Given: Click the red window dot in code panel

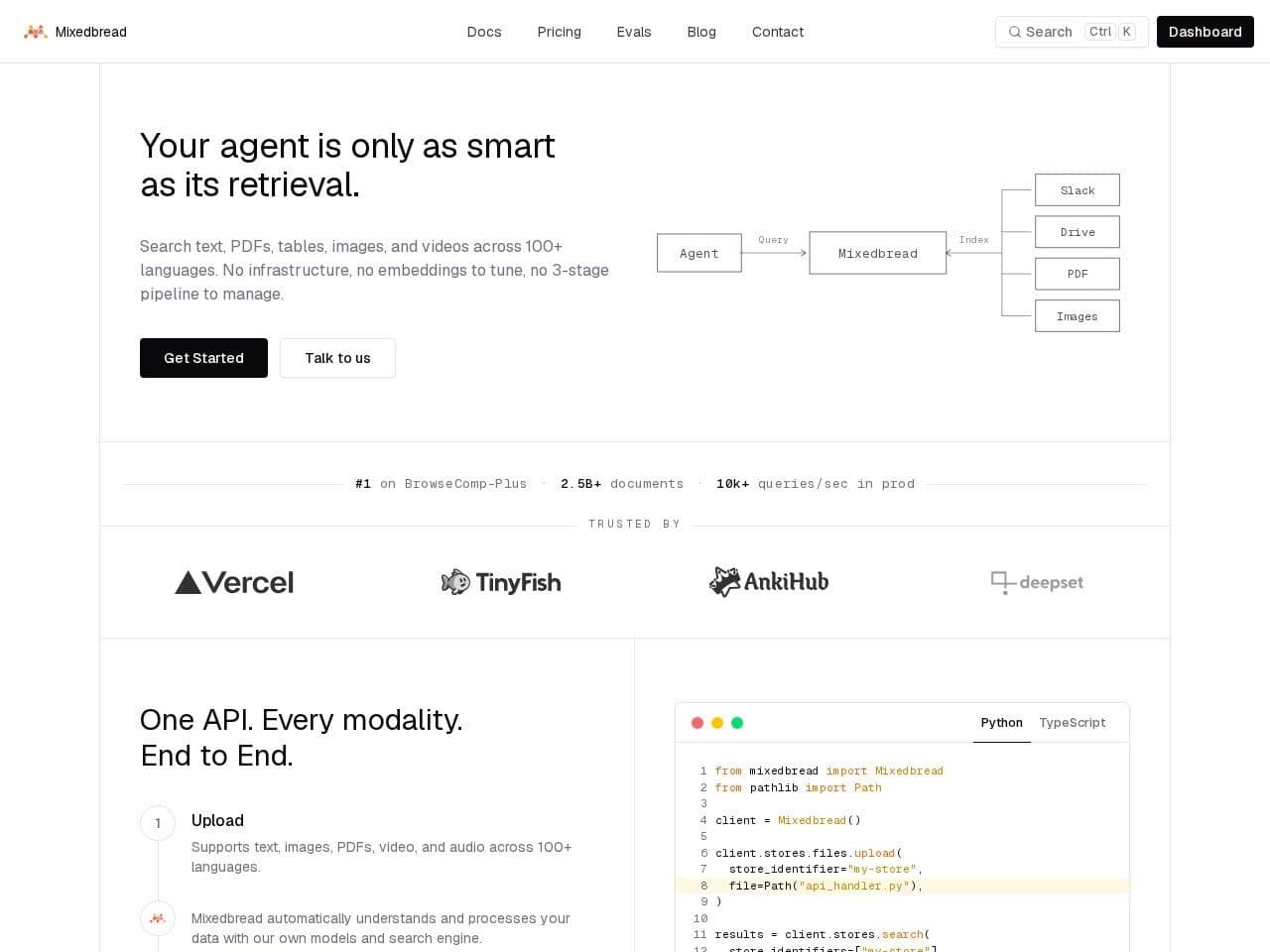Looking at the screenshot, I should coord(698,723).
